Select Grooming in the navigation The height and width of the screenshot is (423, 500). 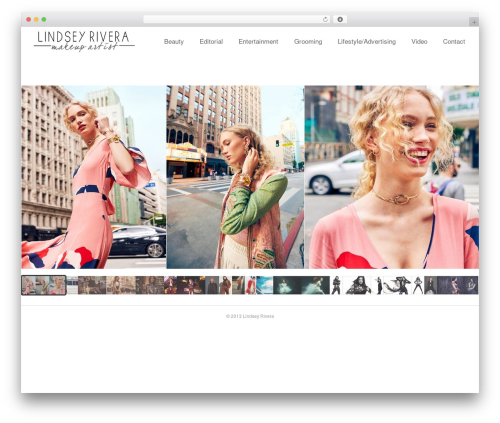[x=308, y=42]
